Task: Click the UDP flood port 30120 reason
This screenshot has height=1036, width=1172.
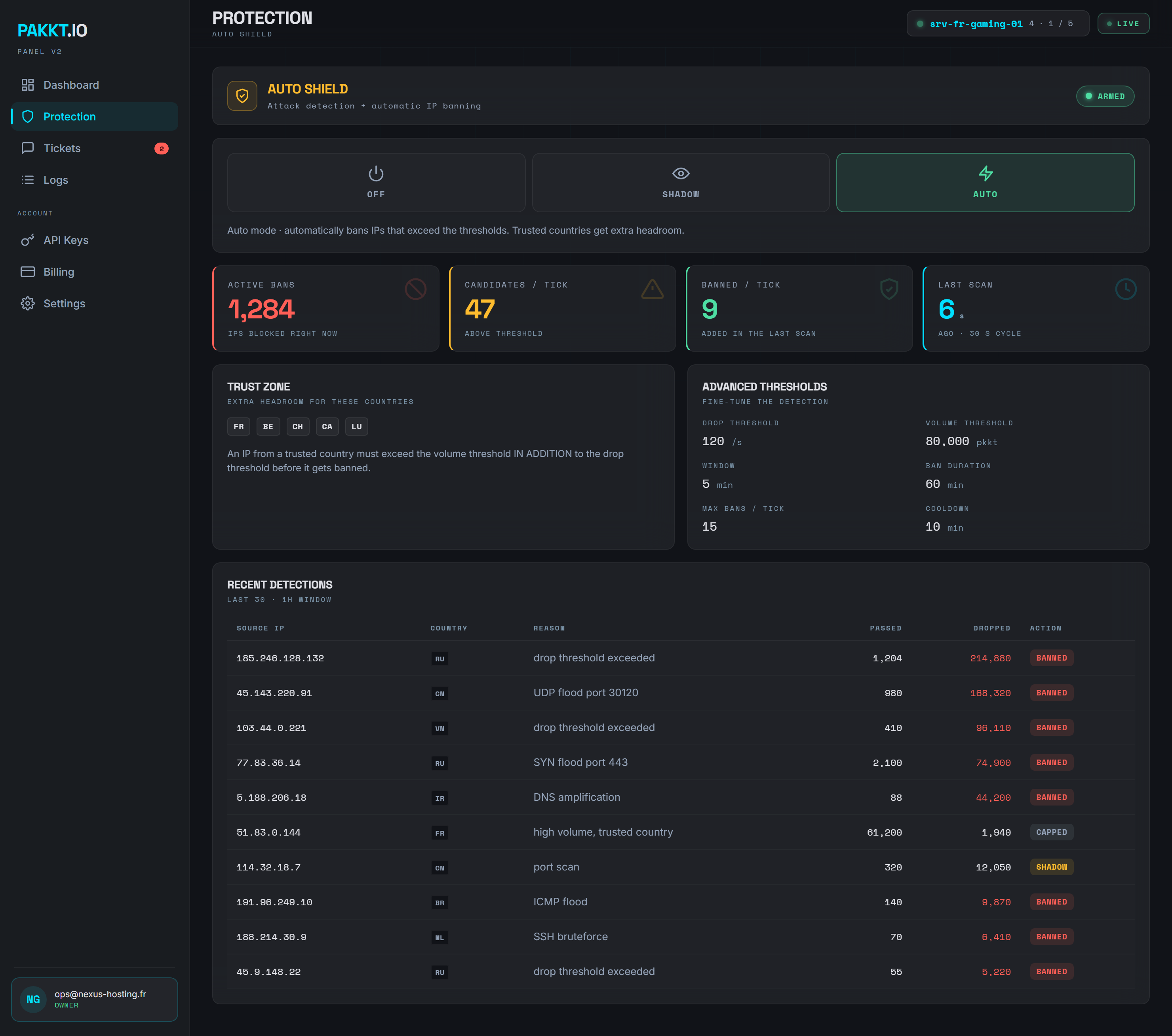Action: [586, 692]
